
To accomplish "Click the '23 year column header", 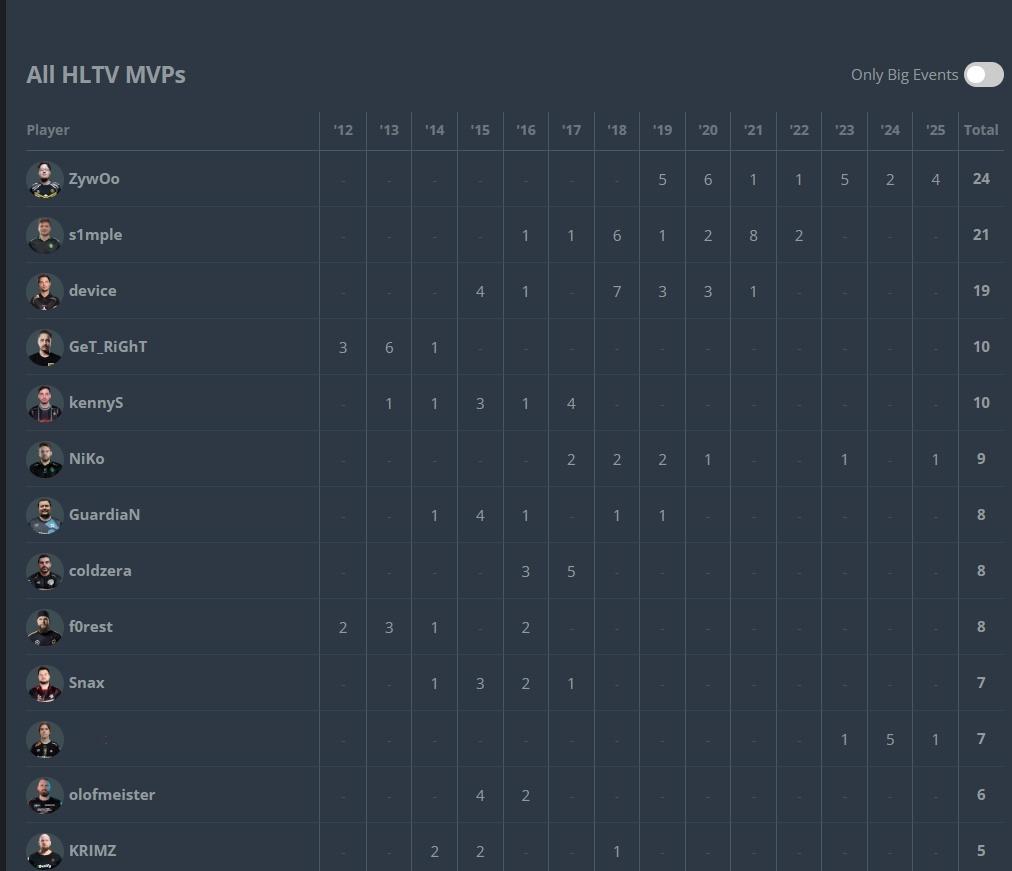I will coord(844,130).
